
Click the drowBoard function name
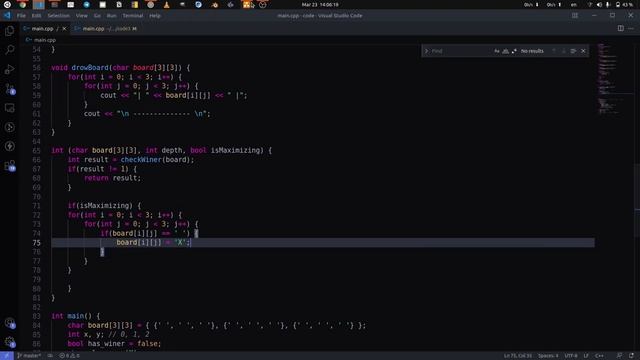click(90, 67)
